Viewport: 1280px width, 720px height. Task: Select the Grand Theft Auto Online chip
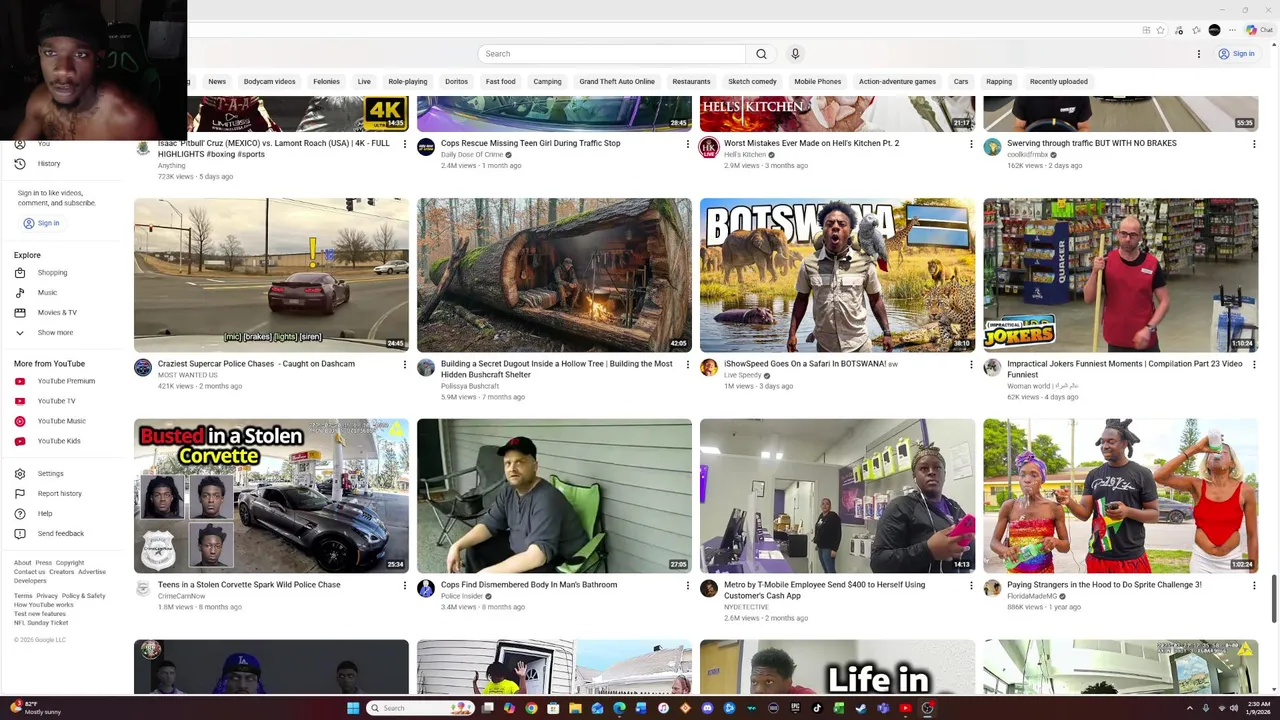pyautogui.click(x=617, y=82)
